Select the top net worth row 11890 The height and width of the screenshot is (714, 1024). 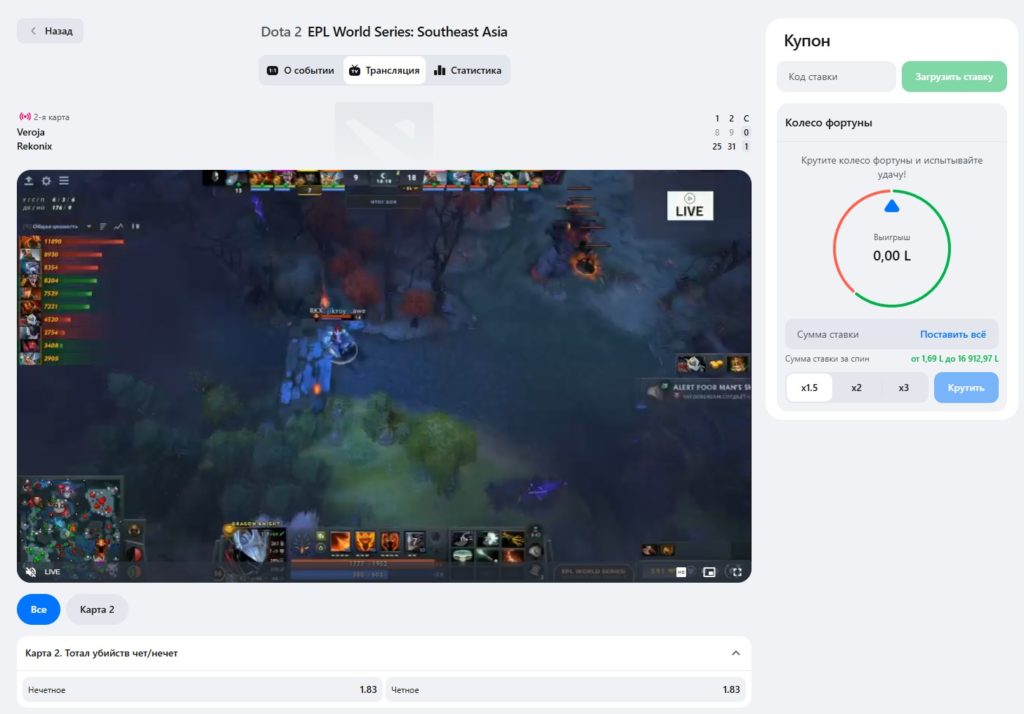point(72,242)
